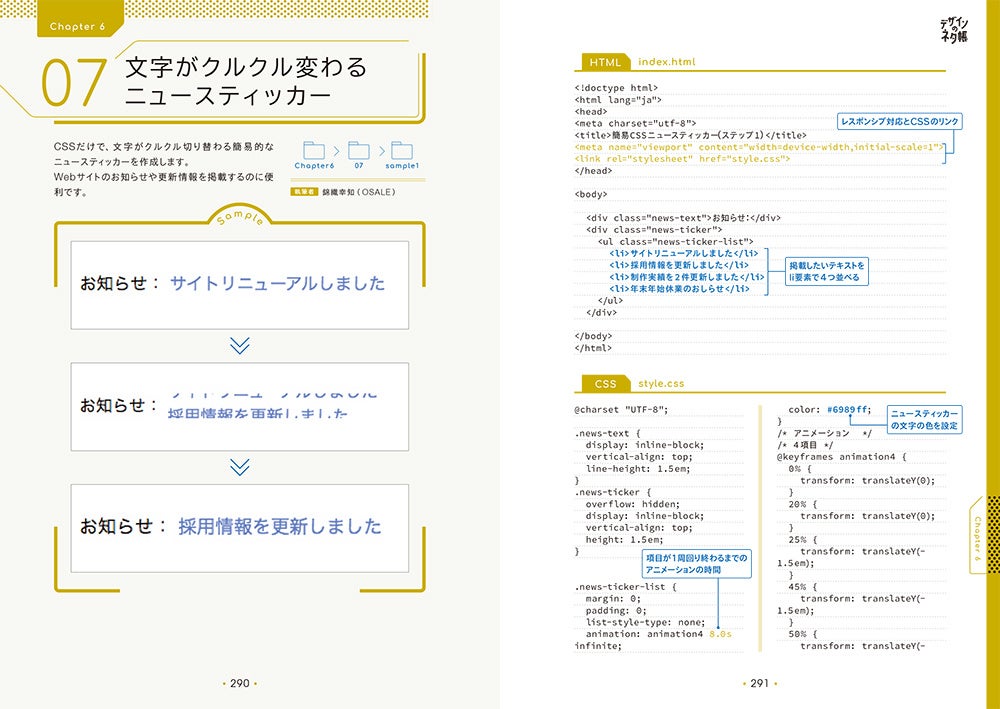Viewport: 1000px width, 709px height.
Task: Click the ul class="news-ticker-list" line
Action: pyautogui.click(x=676, y=242)
